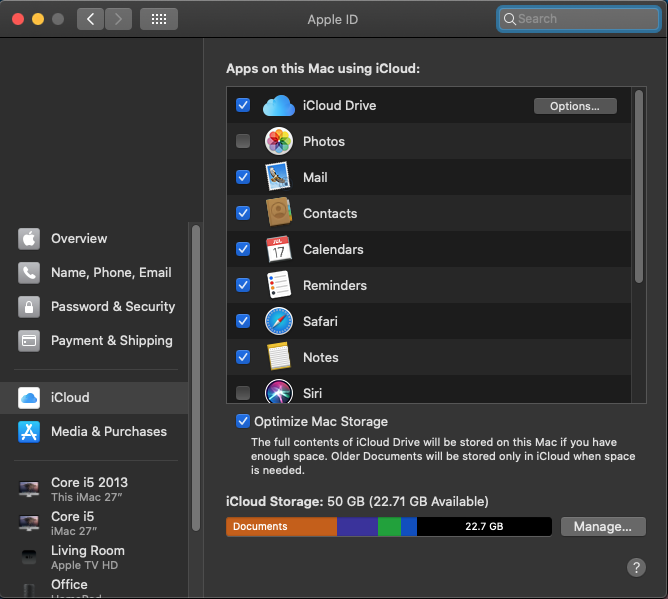
Task: Toggle the Reminders checkbox
Action: (x=243, y=285)
